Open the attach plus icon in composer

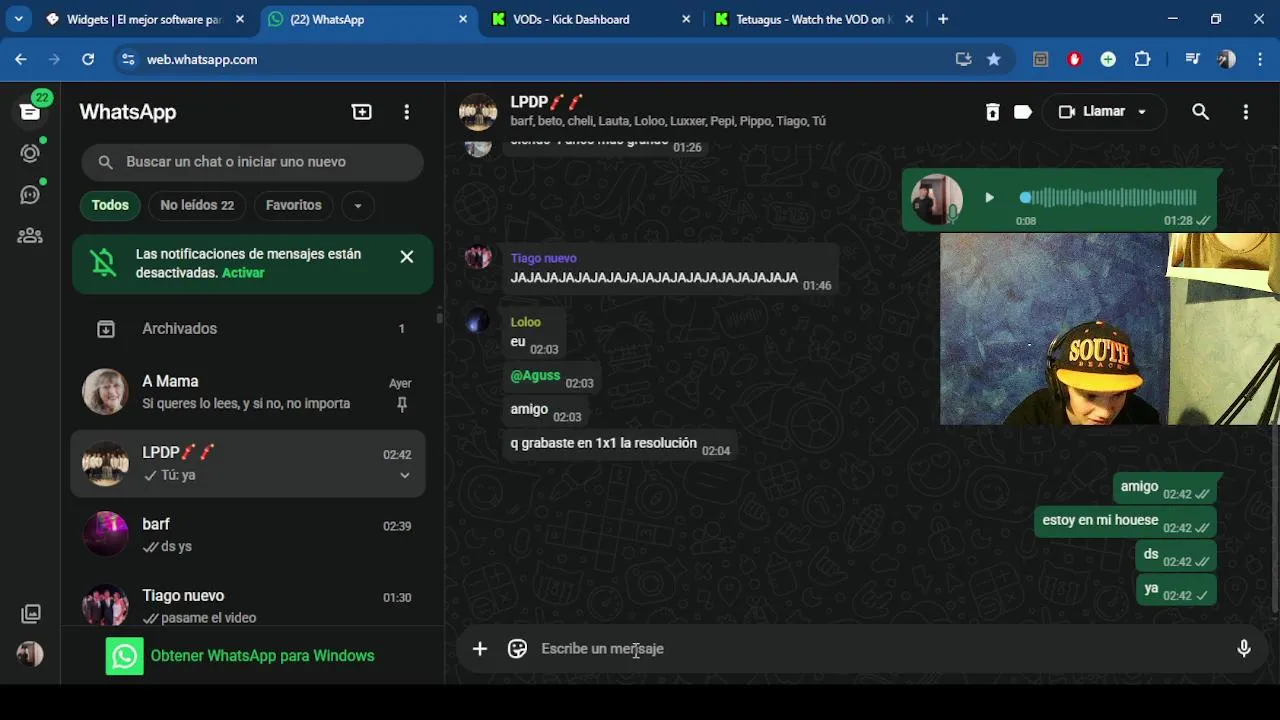480,649
